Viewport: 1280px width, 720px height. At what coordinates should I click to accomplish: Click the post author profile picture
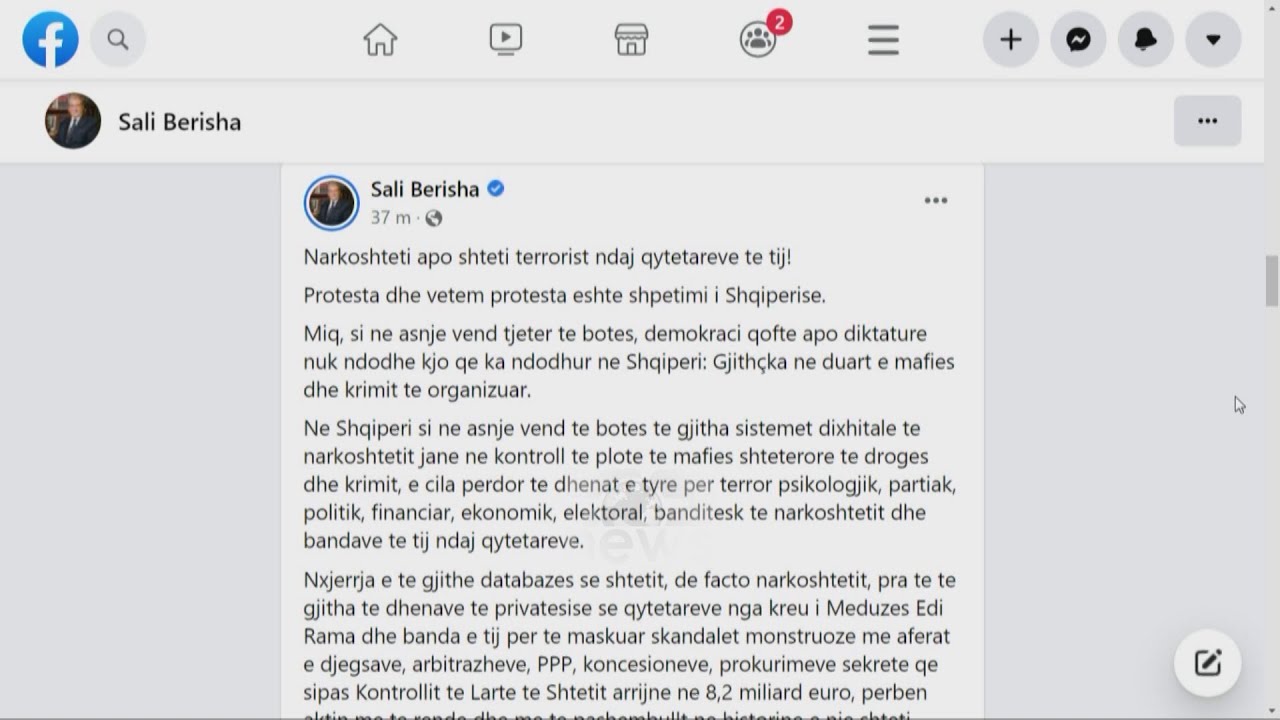331,203
